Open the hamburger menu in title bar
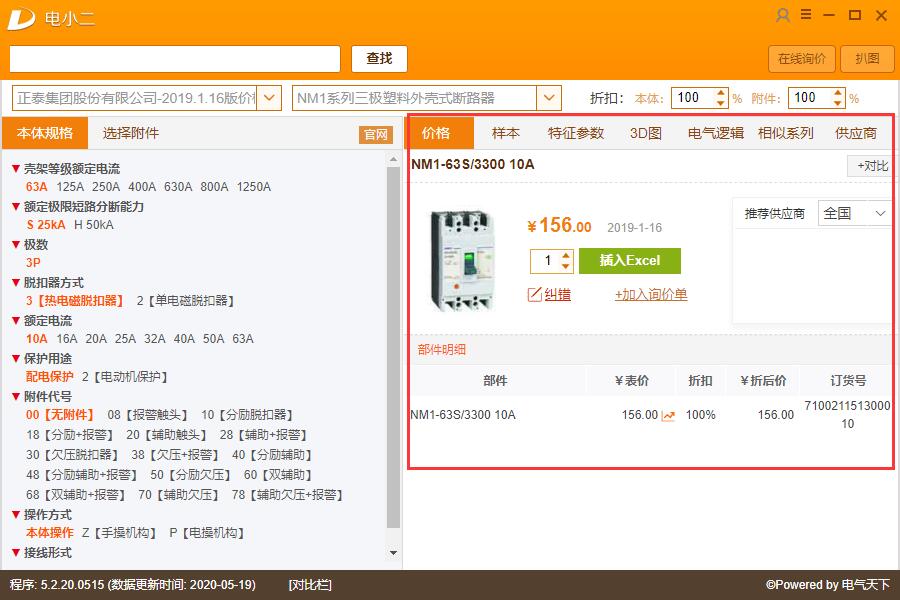This screenshot has height=600, width=900. [805, 15]
